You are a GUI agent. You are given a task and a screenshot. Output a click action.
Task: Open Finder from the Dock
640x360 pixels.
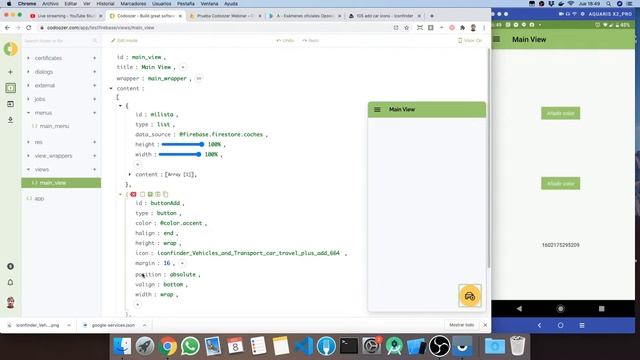click(122, 346)
